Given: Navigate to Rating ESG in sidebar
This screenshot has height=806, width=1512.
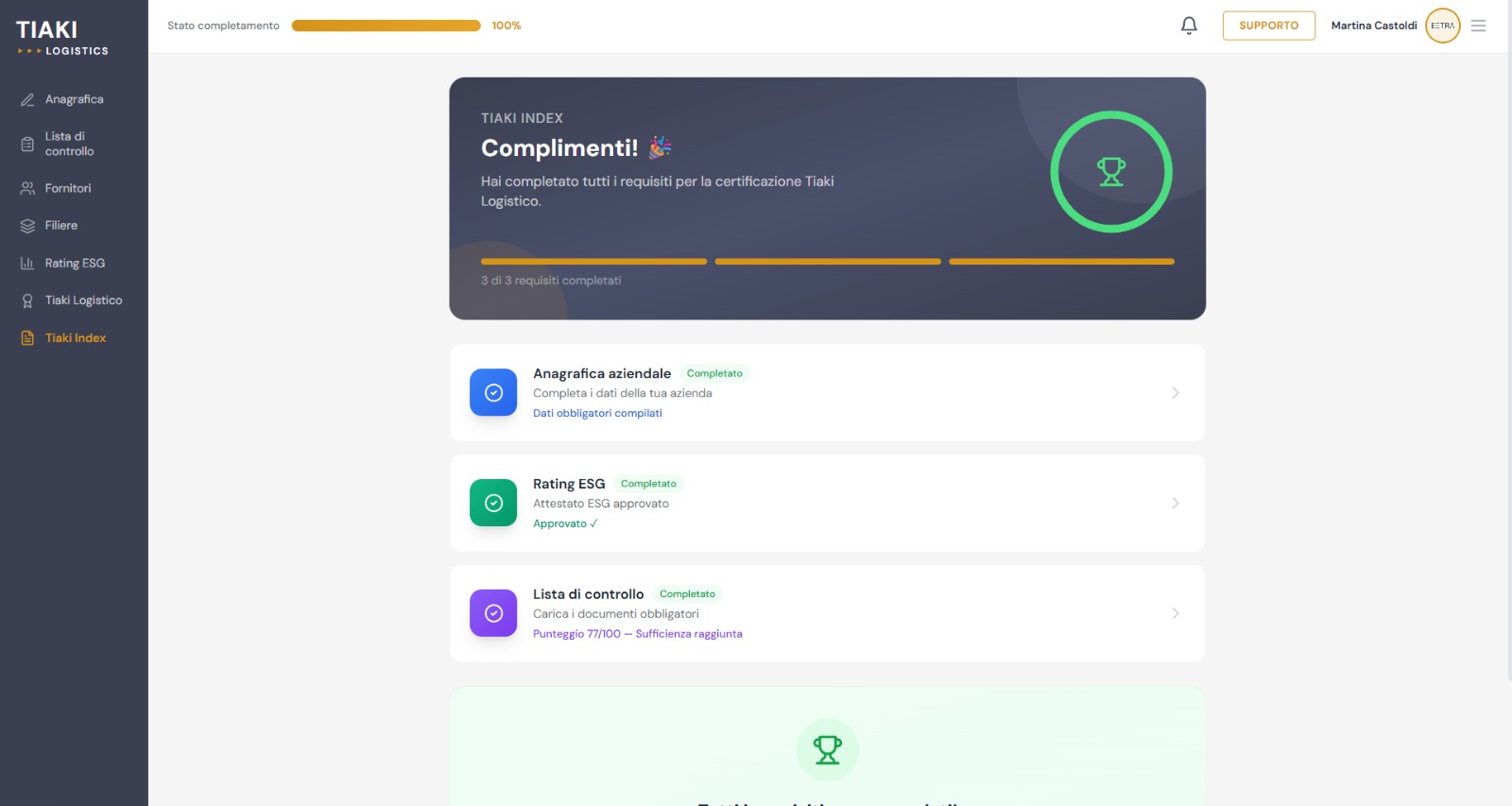Looking at the screenshot, I should point(74,263).
